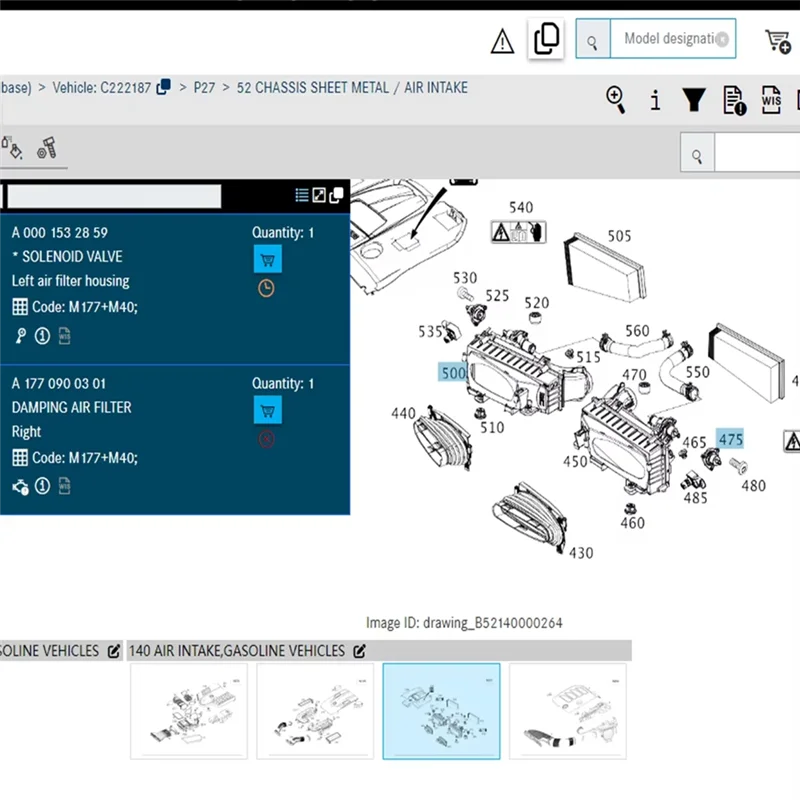Toggle the list view icon above the parts panel
Screen dimensions: 800x800
coord(302,196)
